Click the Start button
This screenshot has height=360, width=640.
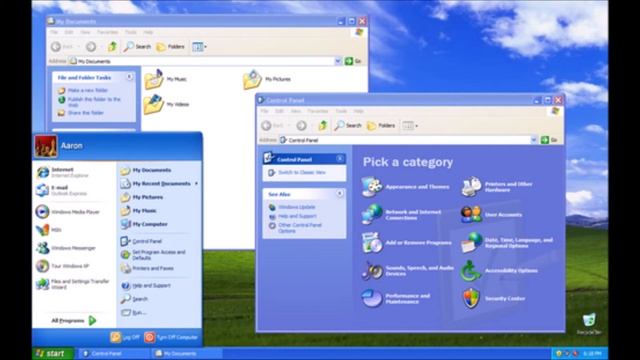[x=53, y=353]
